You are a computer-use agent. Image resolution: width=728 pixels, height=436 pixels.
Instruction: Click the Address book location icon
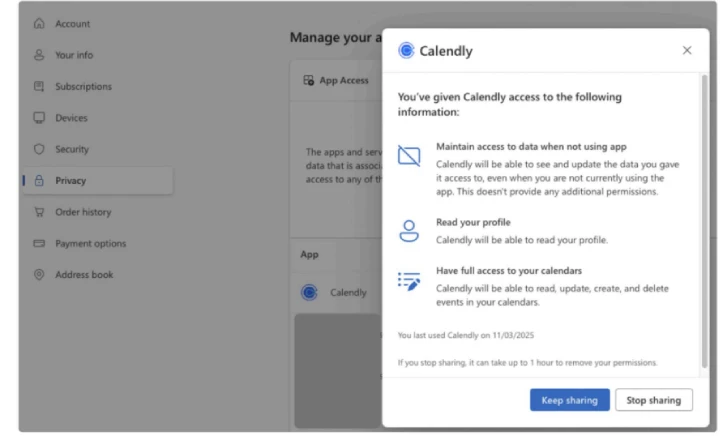click(x=39, y=275)
